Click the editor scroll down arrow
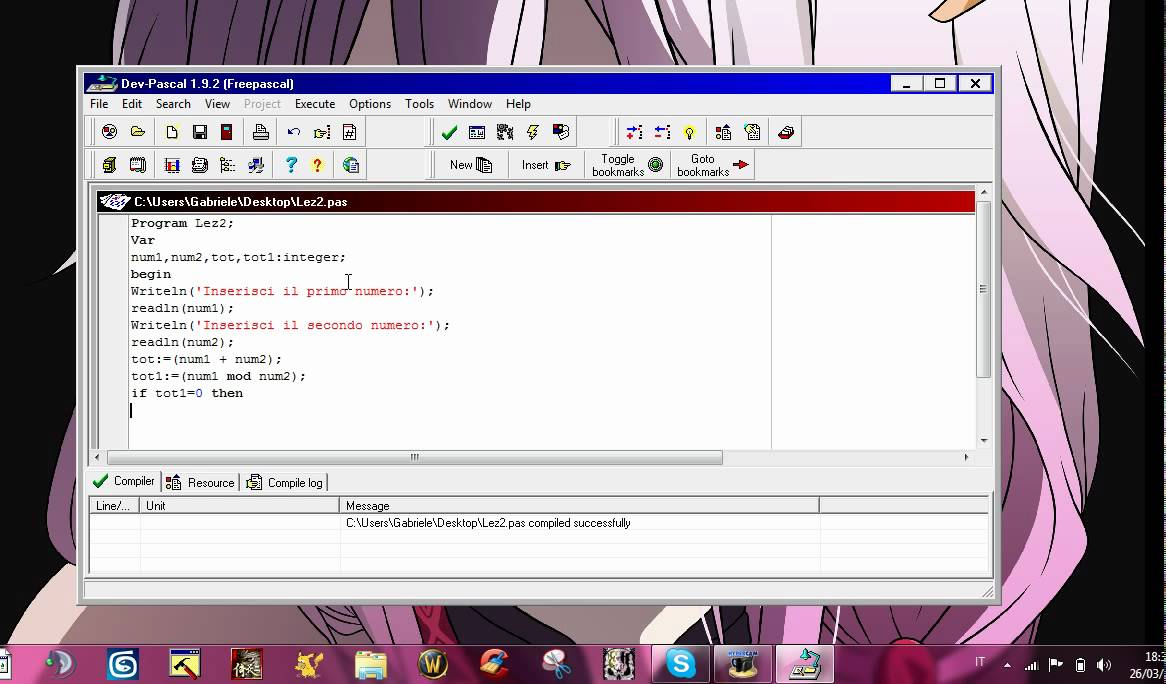This screenshot has height=684, width=1166. point(984,441)
